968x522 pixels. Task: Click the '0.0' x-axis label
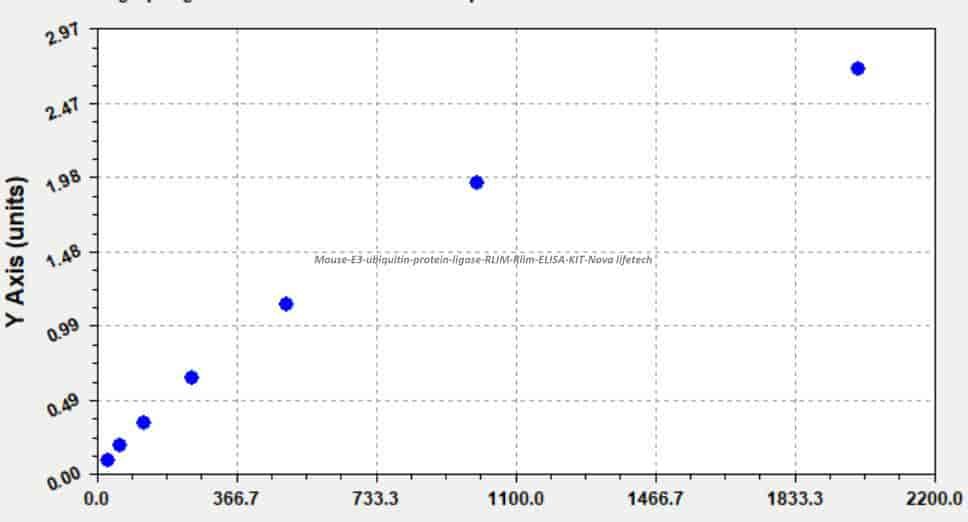pos(96,499)
